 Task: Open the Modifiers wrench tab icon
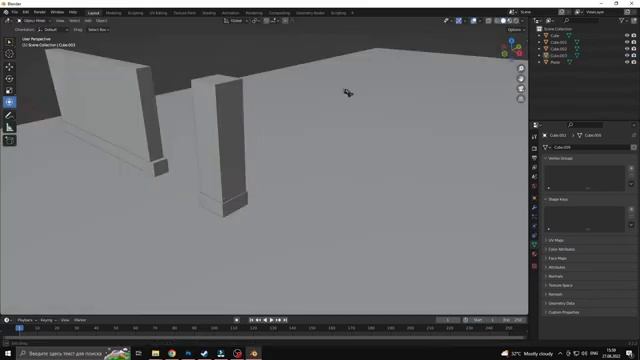[x=534, y=207]
